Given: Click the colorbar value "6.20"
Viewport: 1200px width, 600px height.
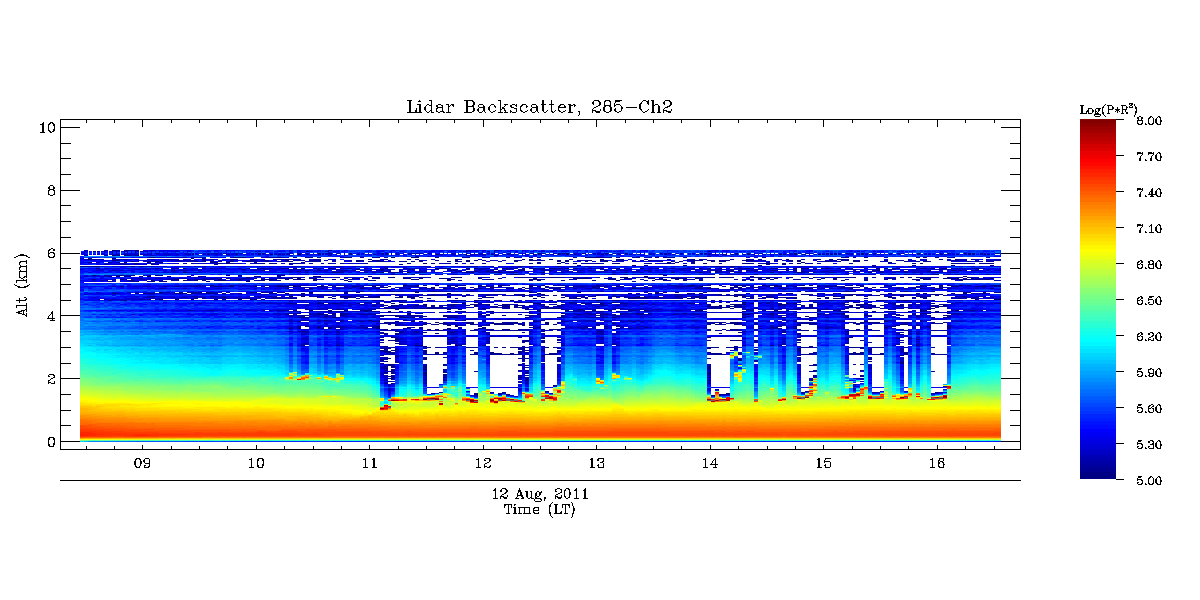Looking at the screenshot, I should tap(1149, 337).
